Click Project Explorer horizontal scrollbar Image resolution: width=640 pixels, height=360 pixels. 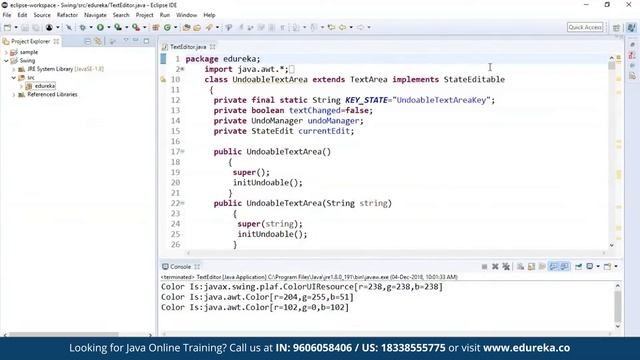click(x=63, y=335)
